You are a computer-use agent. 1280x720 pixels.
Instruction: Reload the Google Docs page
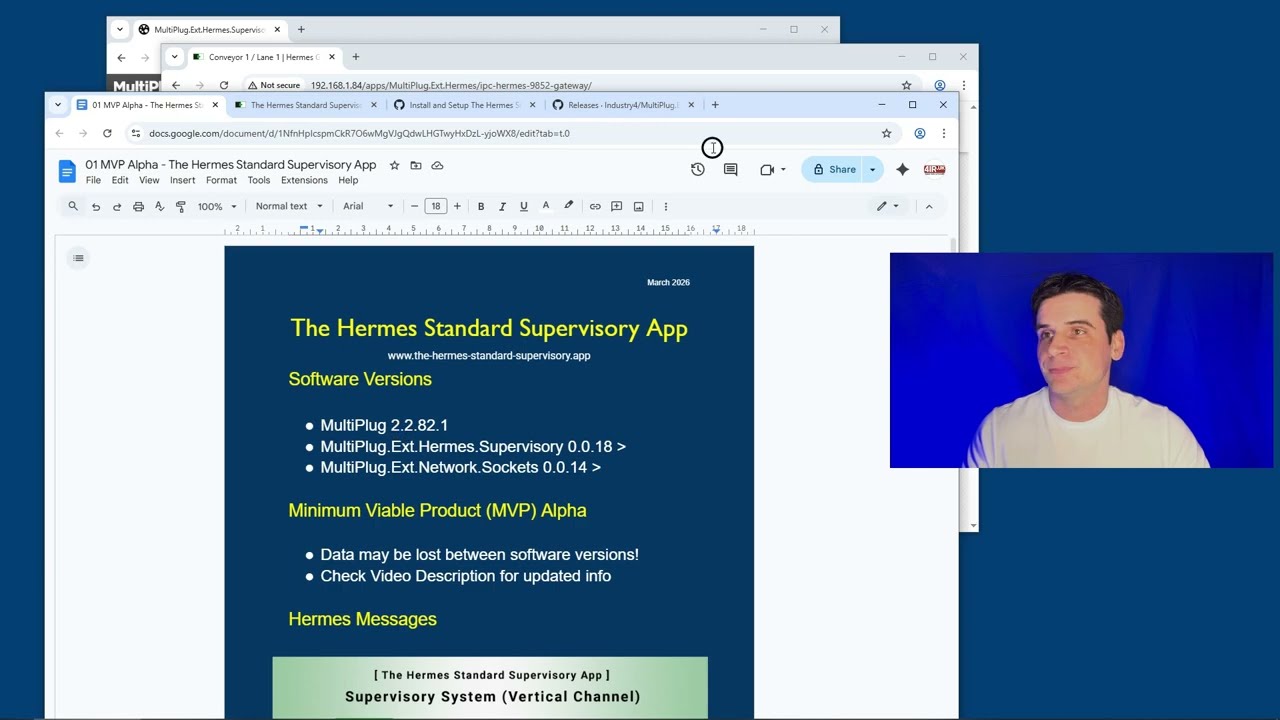click(x=107, y=133)
